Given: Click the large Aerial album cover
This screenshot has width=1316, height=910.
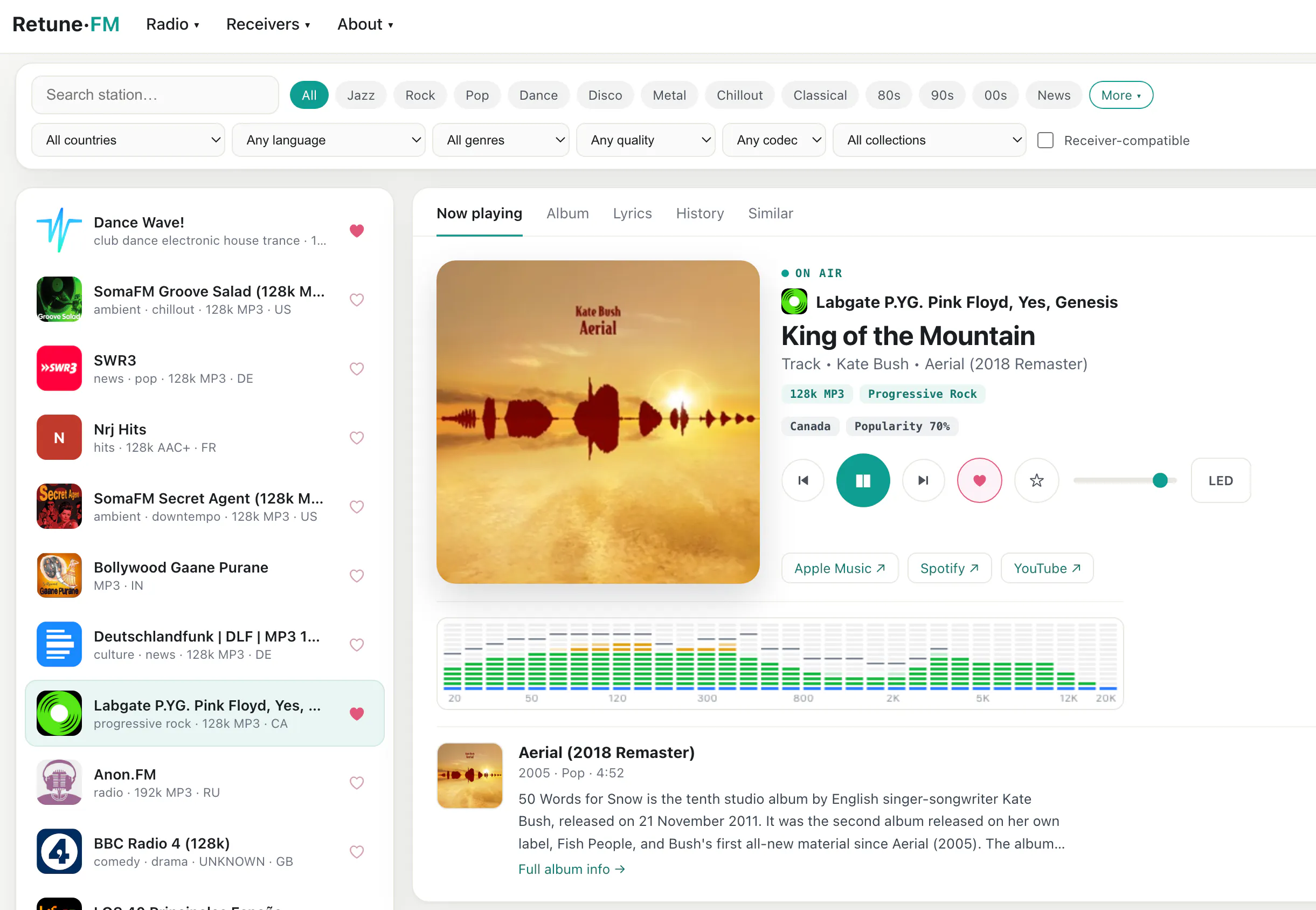Looking at the screenshot, I should click(598, 422).
